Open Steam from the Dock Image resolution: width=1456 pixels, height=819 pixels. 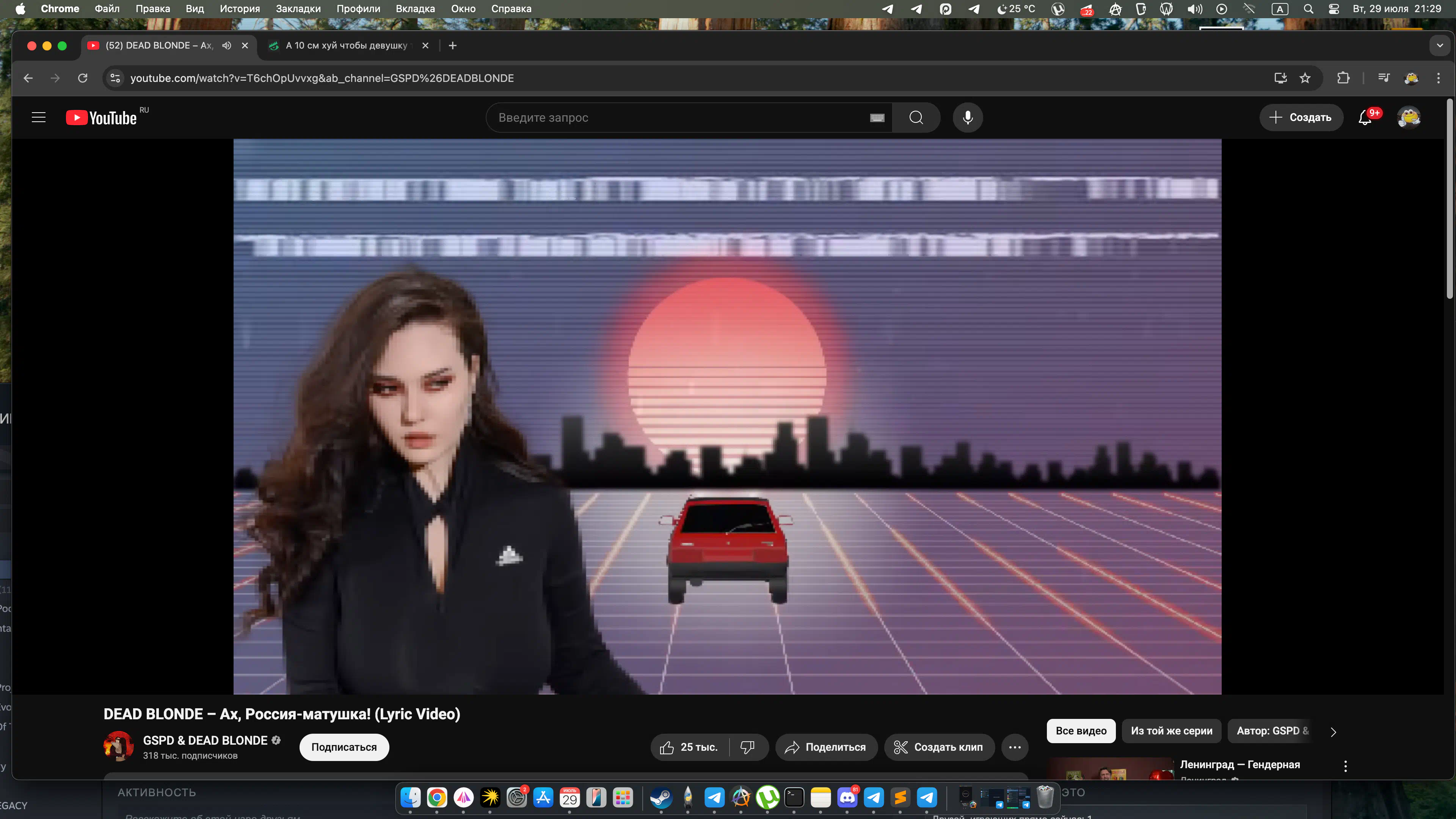click(x=661, y=797)
